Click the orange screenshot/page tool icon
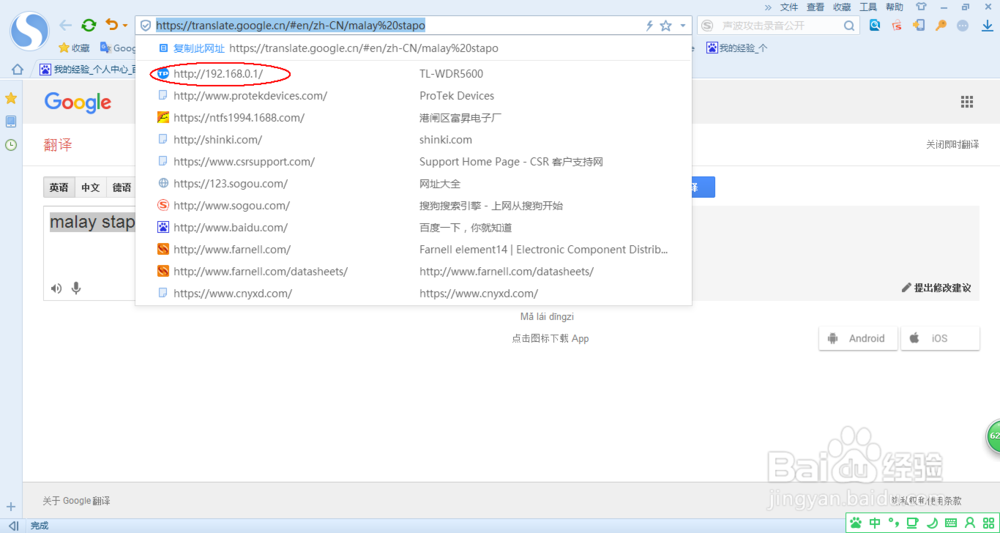 [919, 26]
